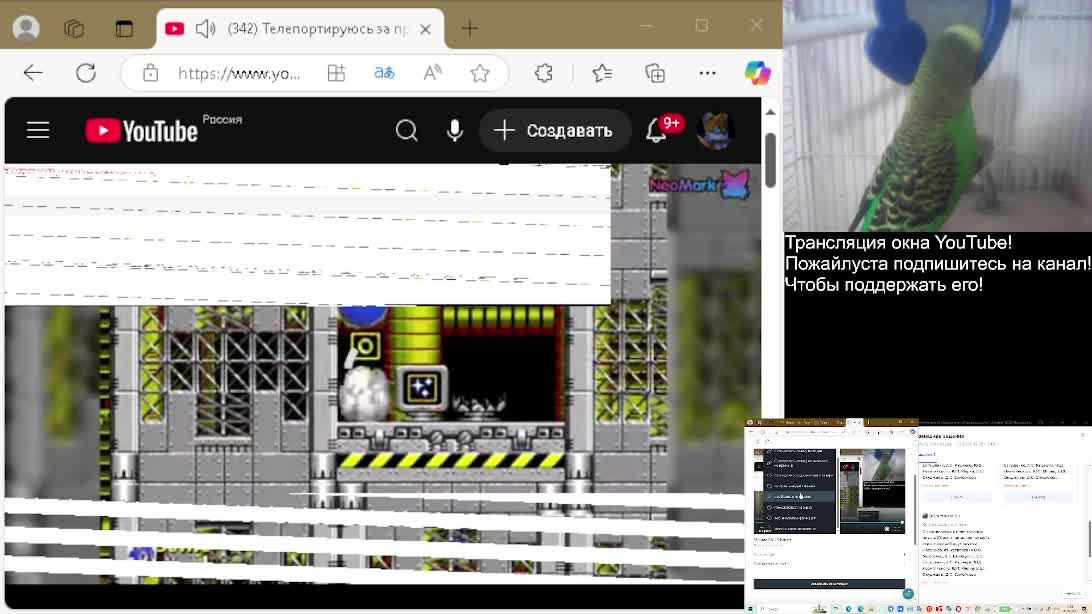Viewport: 1092px width, 614px height.
Task: Open the tab actions menu icon
Action: coord(124,29)
